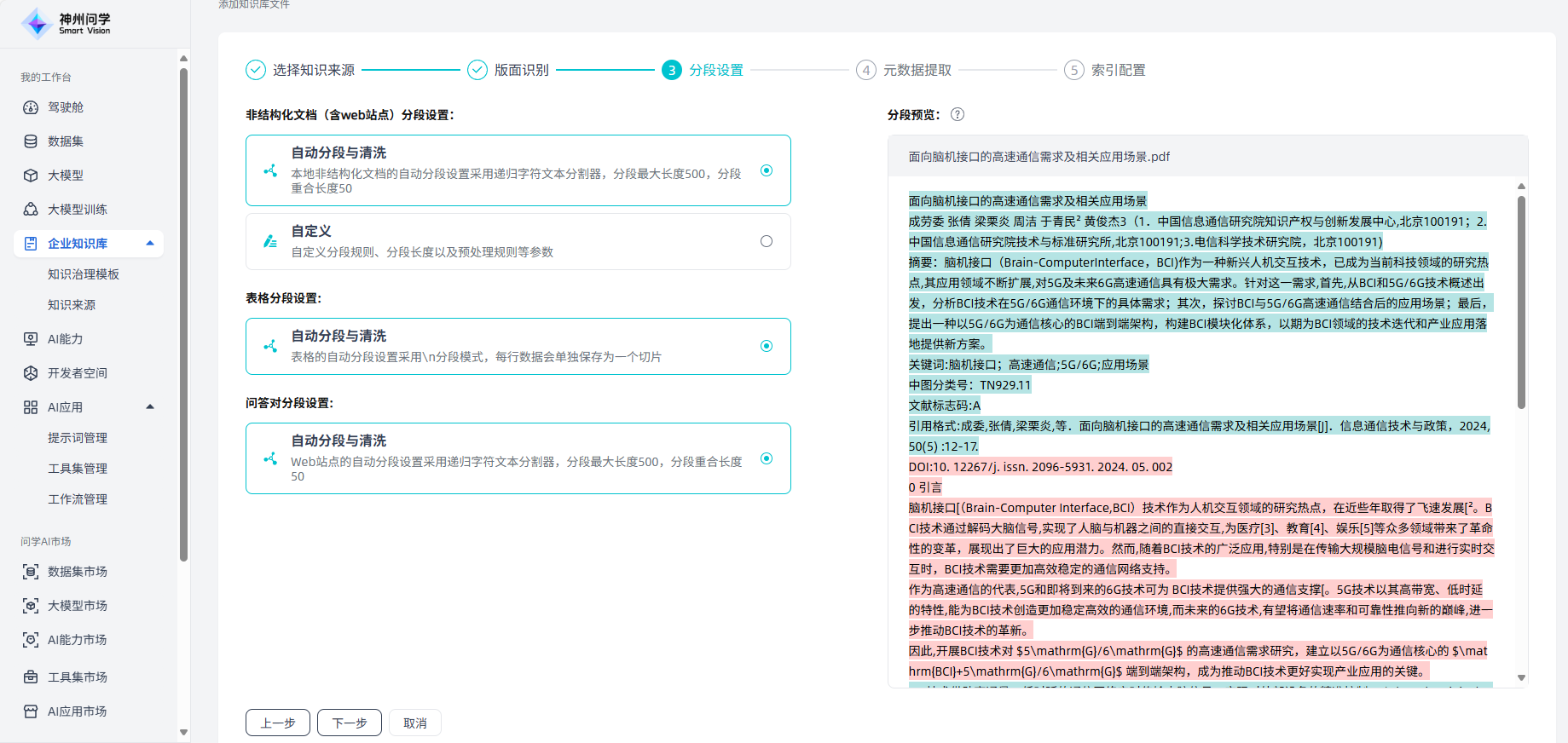
Task: Open 提示词管理 submenu item
Action: pos(78,438)
